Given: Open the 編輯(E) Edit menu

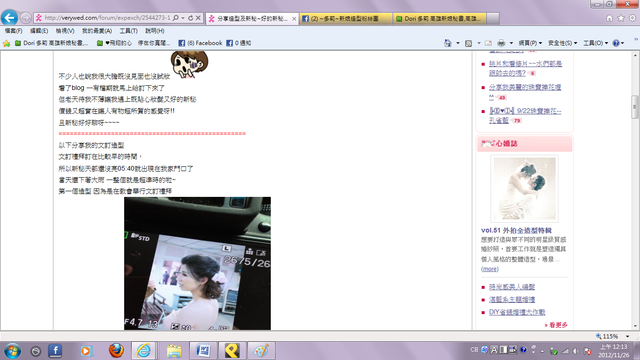Looking at the screenshot, I should (39, 31).
